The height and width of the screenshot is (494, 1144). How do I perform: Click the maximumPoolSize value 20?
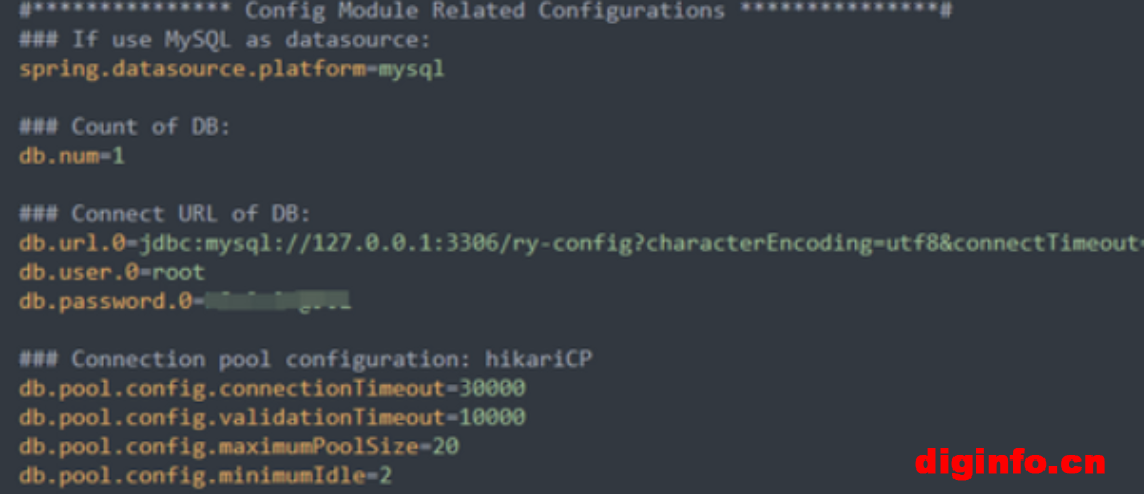pos(445,447)
